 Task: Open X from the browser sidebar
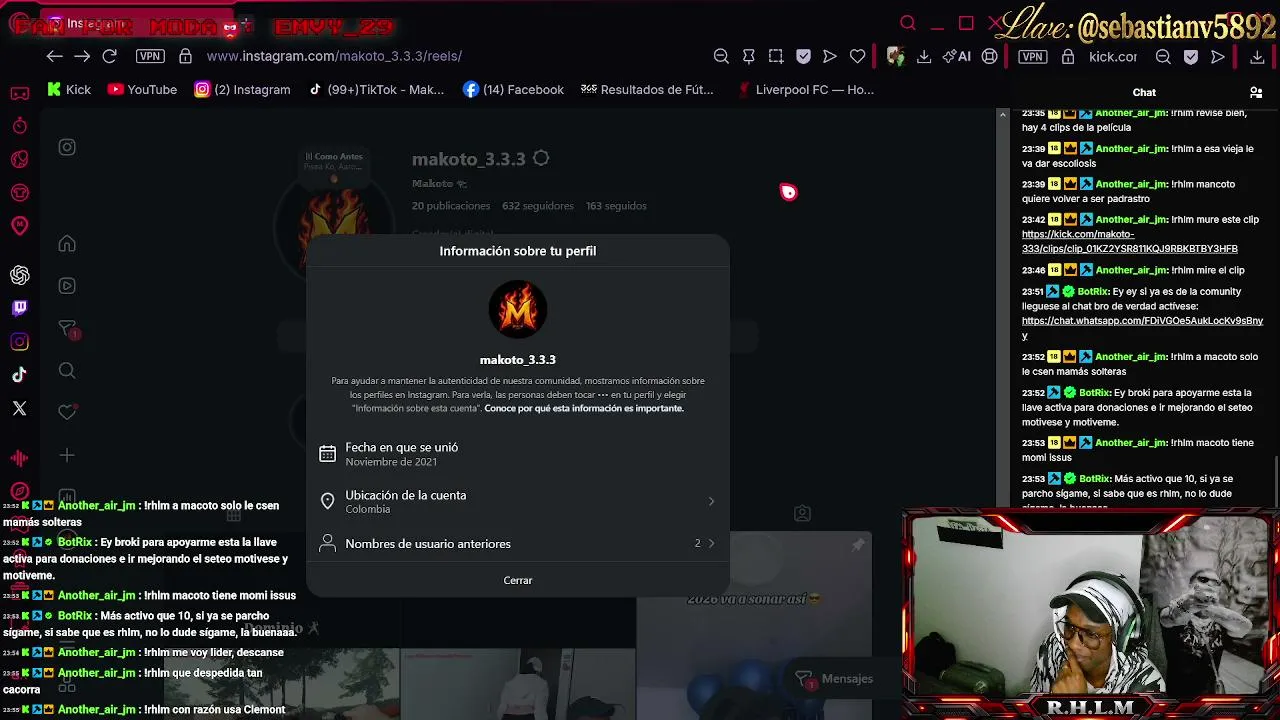pos(20,408)
